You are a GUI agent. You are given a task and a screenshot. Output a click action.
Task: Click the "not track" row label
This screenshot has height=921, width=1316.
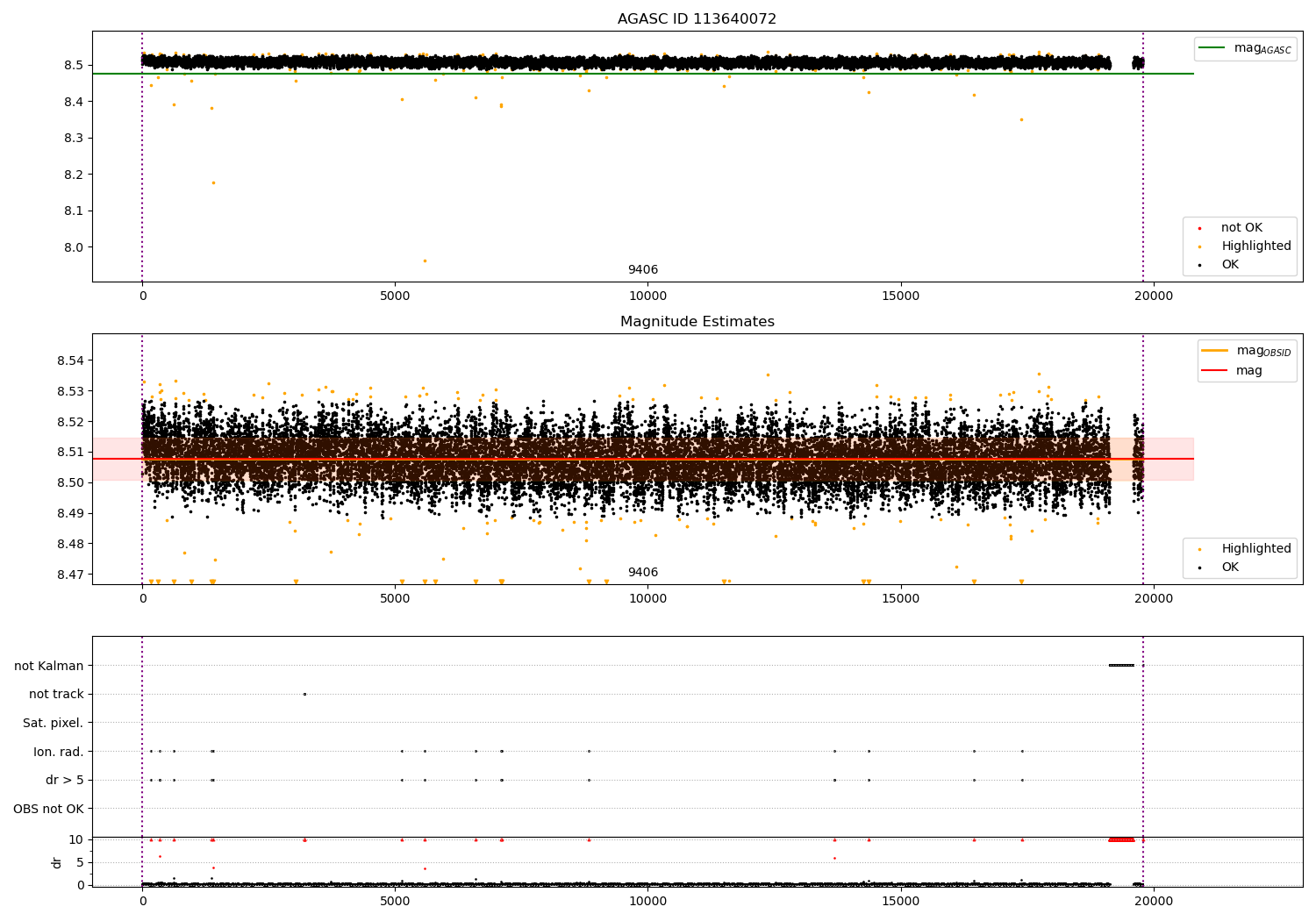pyautogui.click(x=56, y=695)
